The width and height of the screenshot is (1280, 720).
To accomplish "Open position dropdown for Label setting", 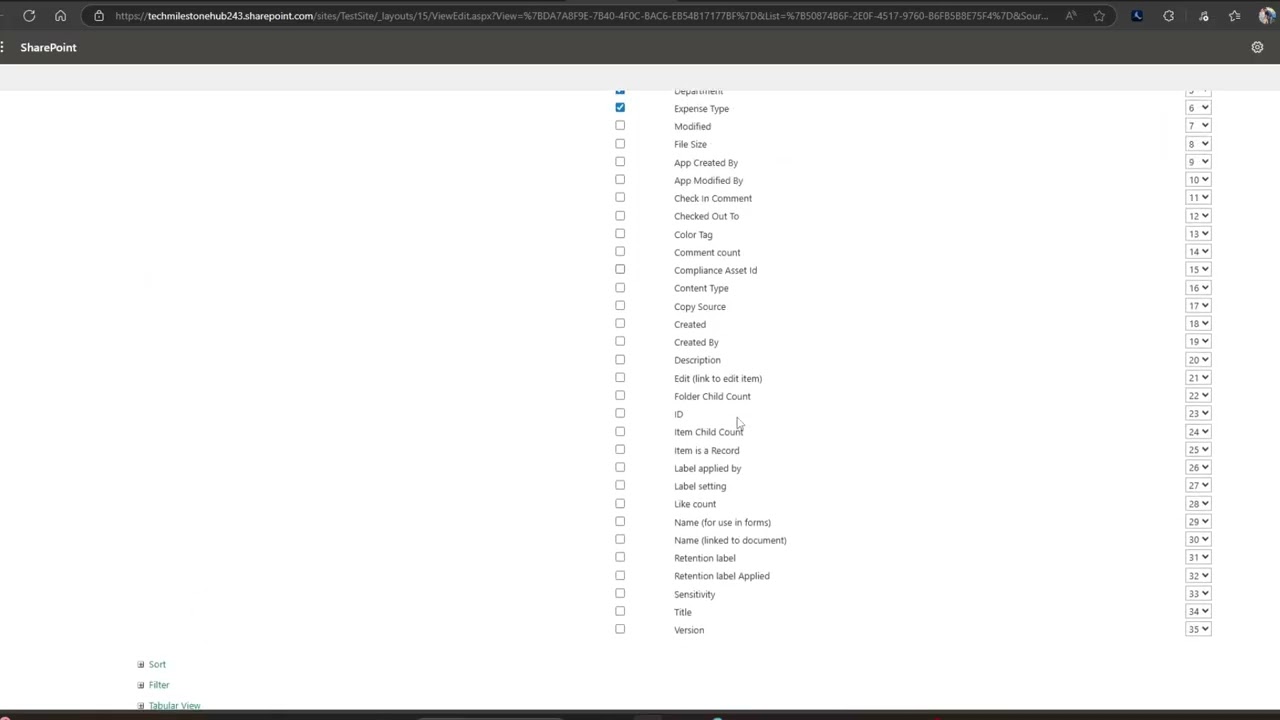I will tap(1198, 486).
